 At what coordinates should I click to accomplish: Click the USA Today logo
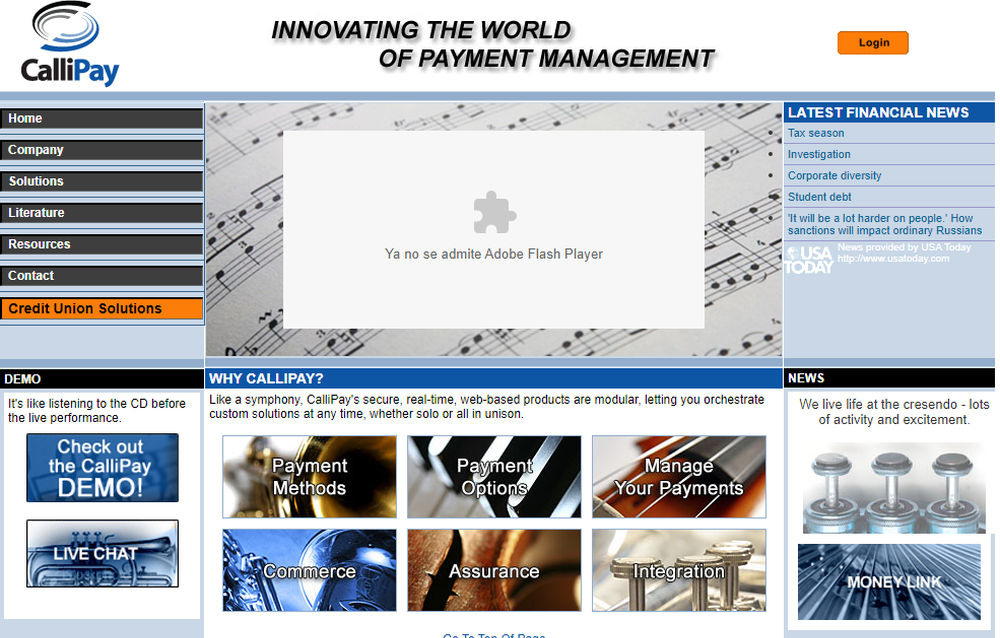[809, 260]
